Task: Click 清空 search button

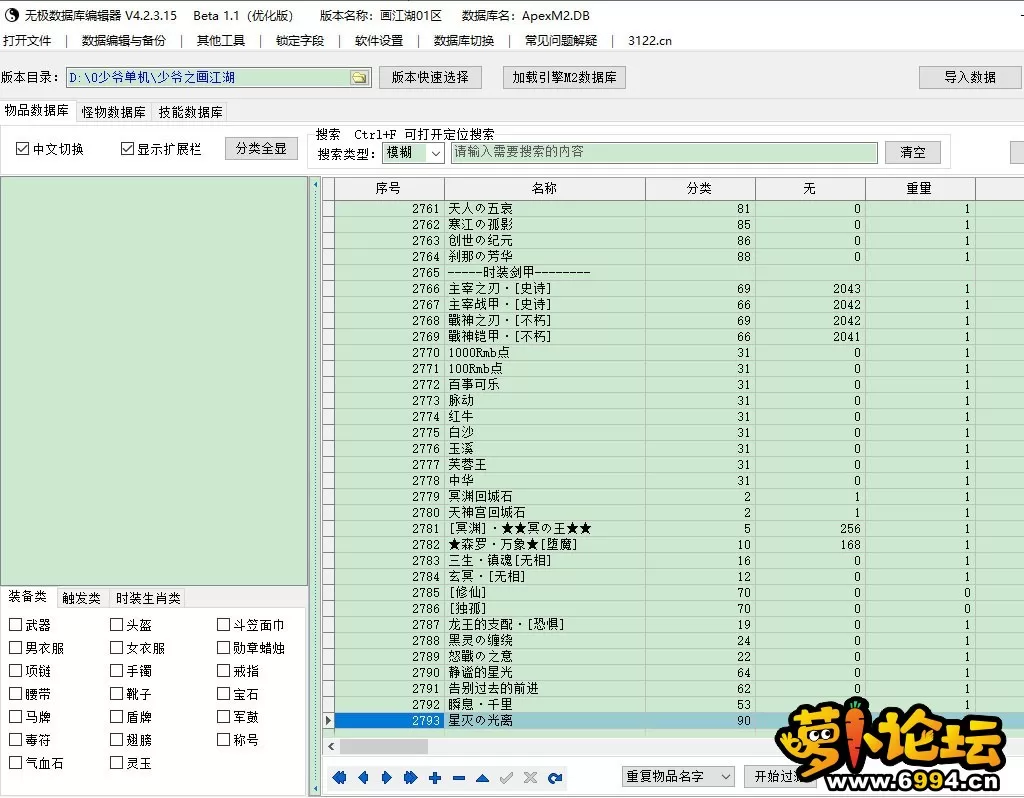Action: (913, 153)
